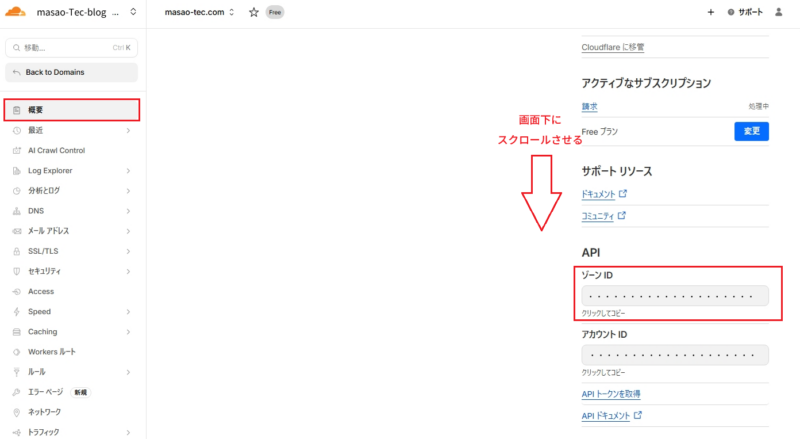Open the plus add menu icon
800x439 pixels.
711,12
